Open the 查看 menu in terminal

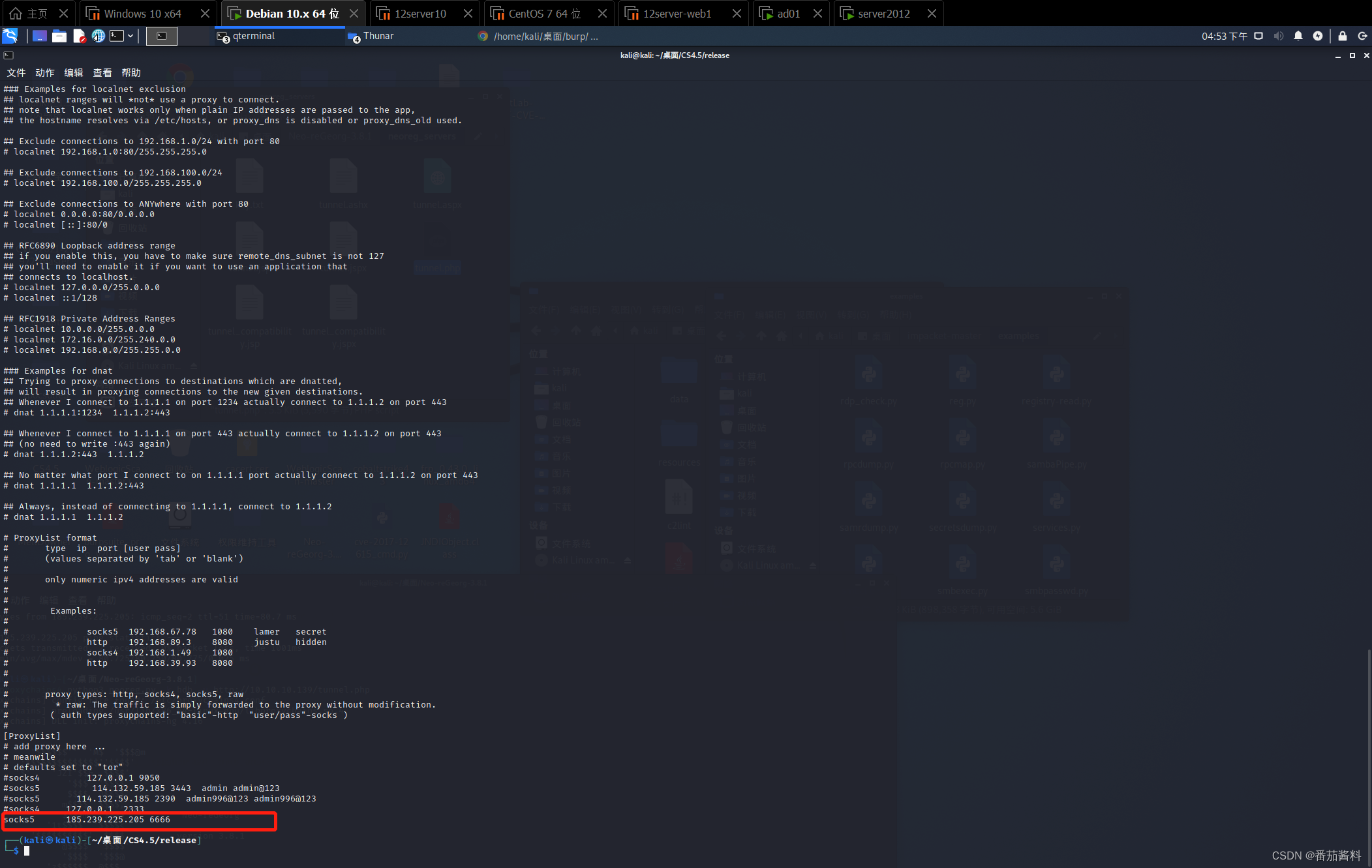[102, 72]
